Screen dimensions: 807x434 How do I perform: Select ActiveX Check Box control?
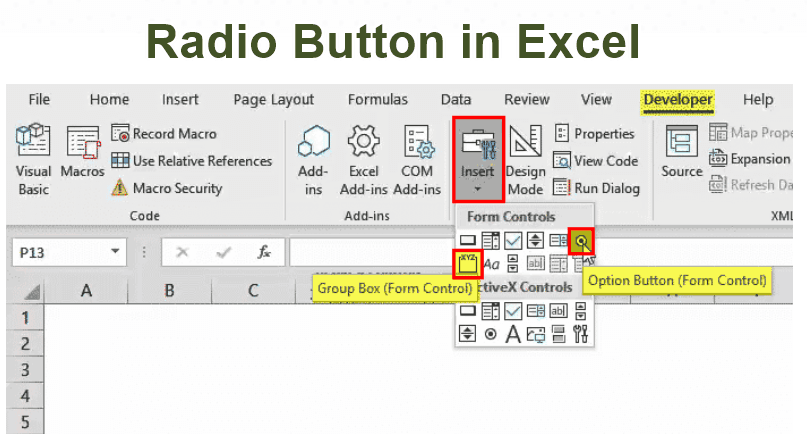(x=513, y=310)
